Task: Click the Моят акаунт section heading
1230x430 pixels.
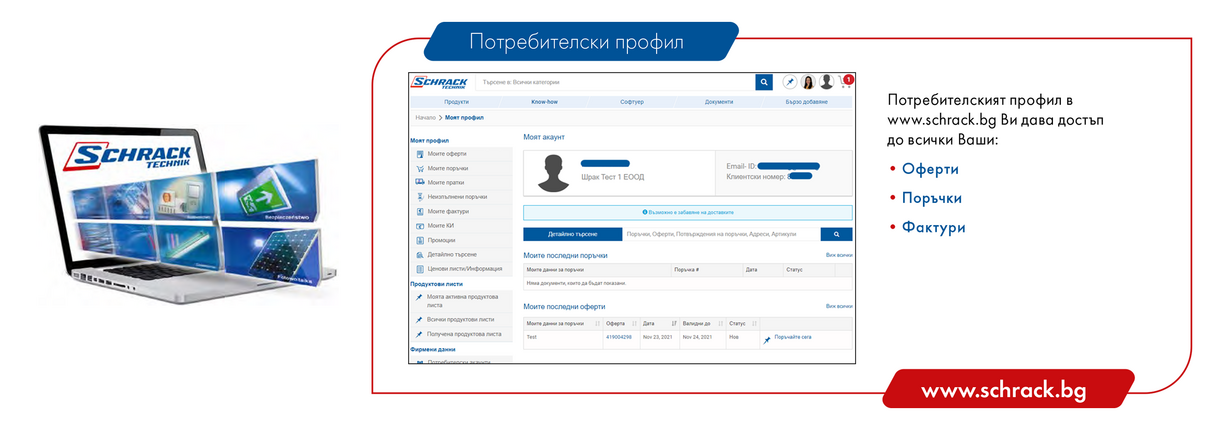Action: click(545, 136)
